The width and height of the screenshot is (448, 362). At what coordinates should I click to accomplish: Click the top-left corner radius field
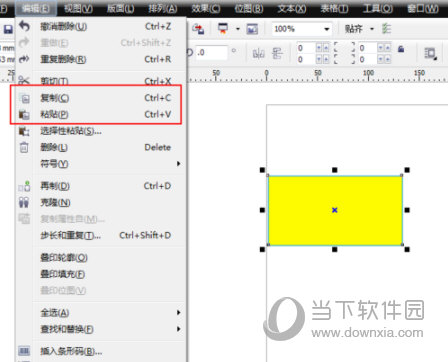click(x=306, y=48)
